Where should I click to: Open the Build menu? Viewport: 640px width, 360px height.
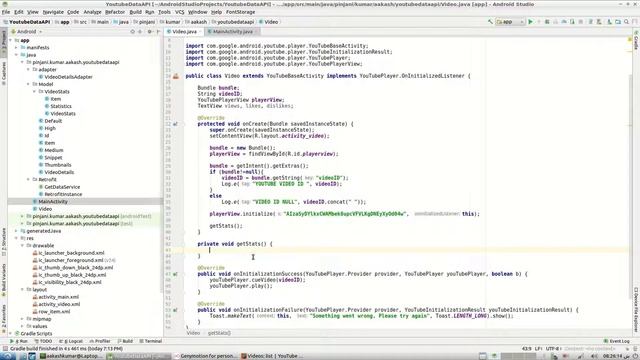click(135, 12)
